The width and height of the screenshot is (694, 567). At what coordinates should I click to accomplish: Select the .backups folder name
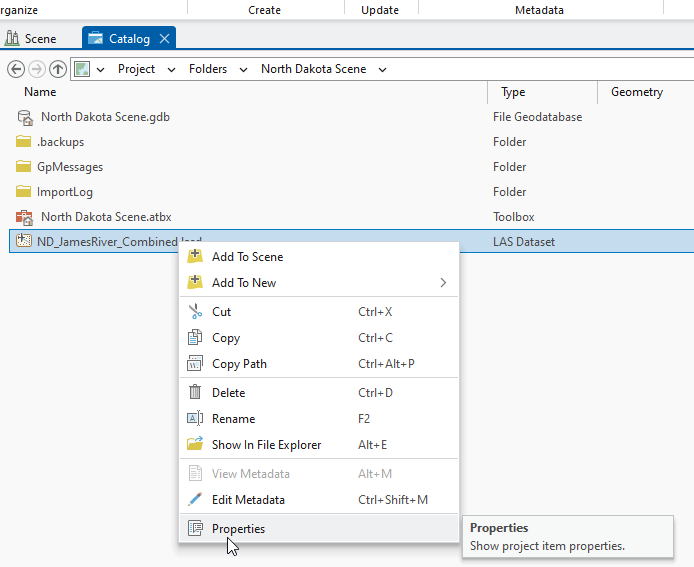61,142
